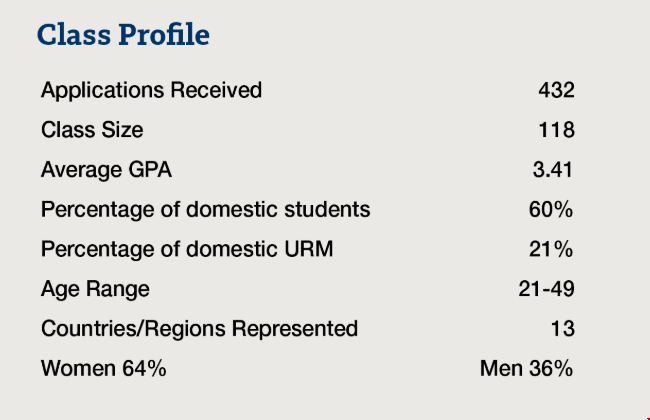The height and width of the screenshot is (420, 650).
Task: Click the 3.41 GPA value
Action: click(553, 169)
